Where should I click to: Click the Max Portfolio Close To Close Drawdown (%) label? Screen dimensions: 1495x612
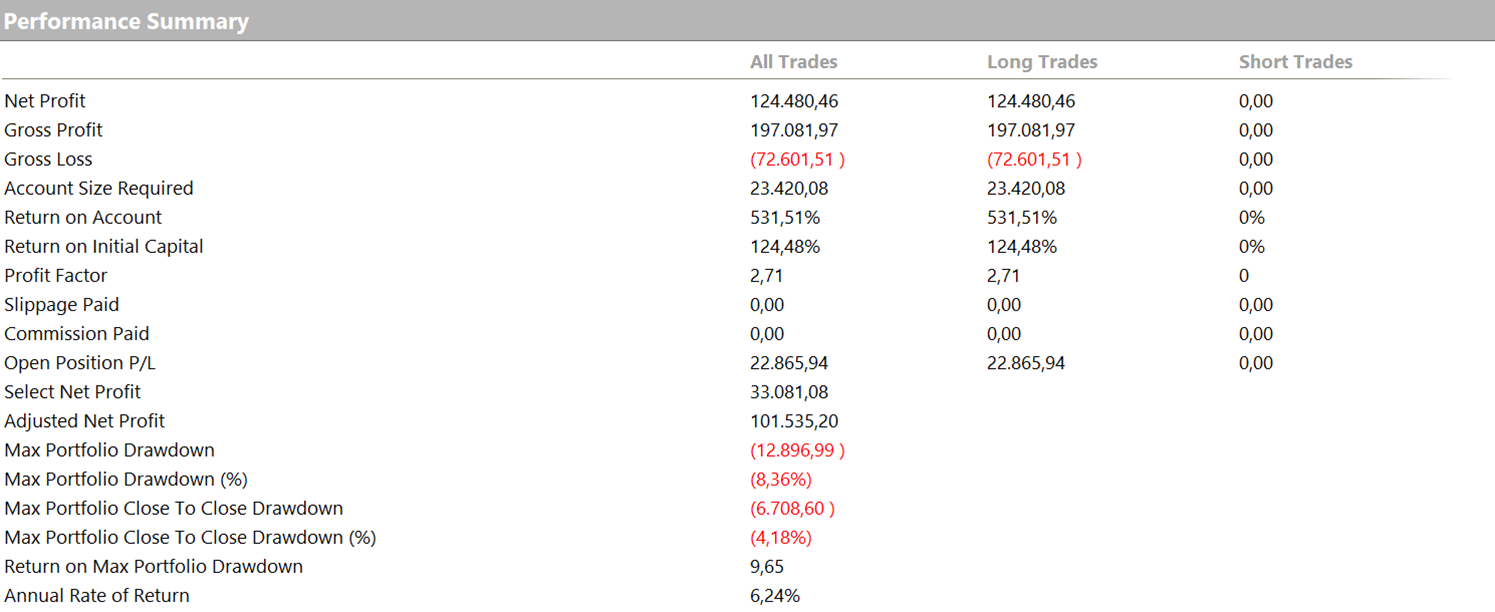[190, 537]
